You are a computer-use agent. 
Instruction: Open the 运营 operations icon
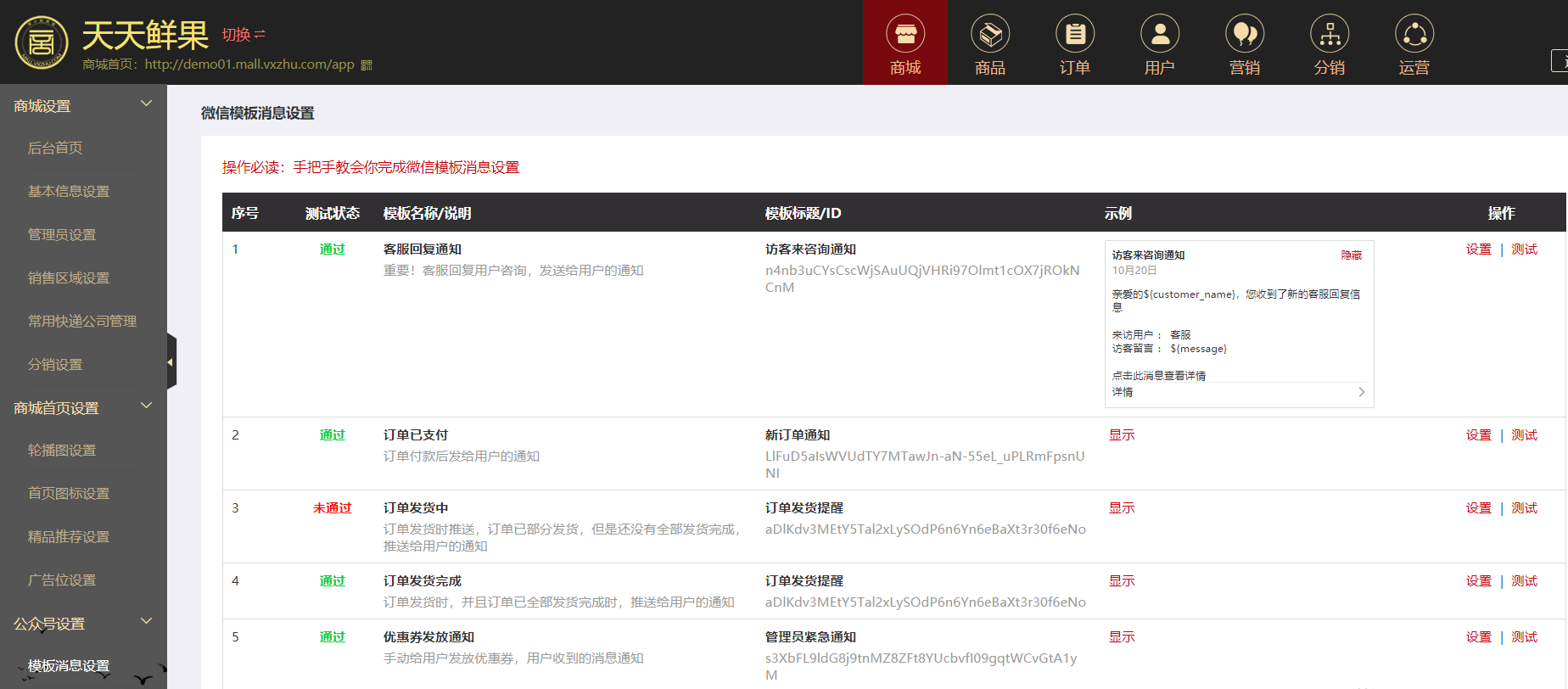click(1414, 35)
